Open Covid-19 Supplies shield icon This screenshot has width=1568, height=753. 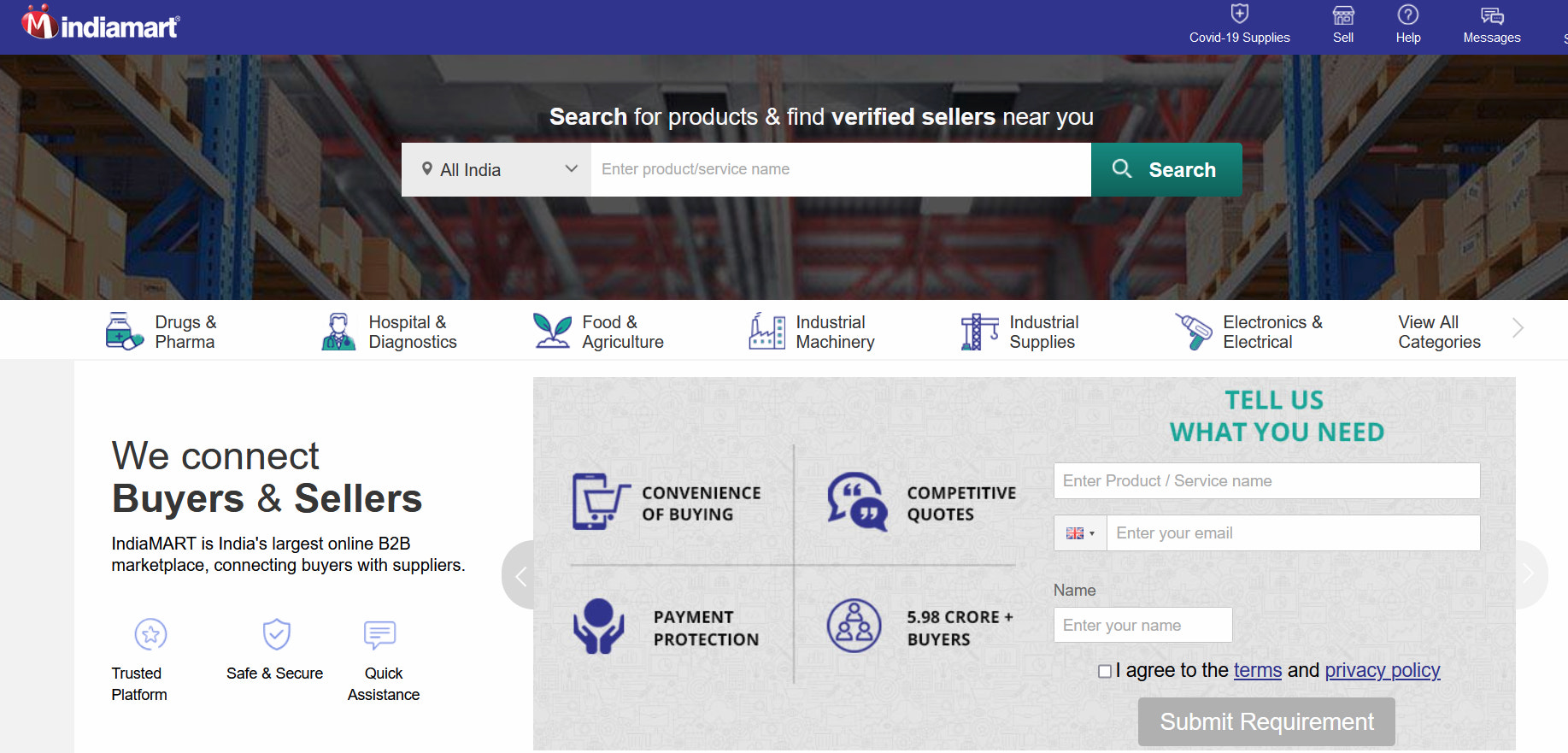pos(1239,15)
